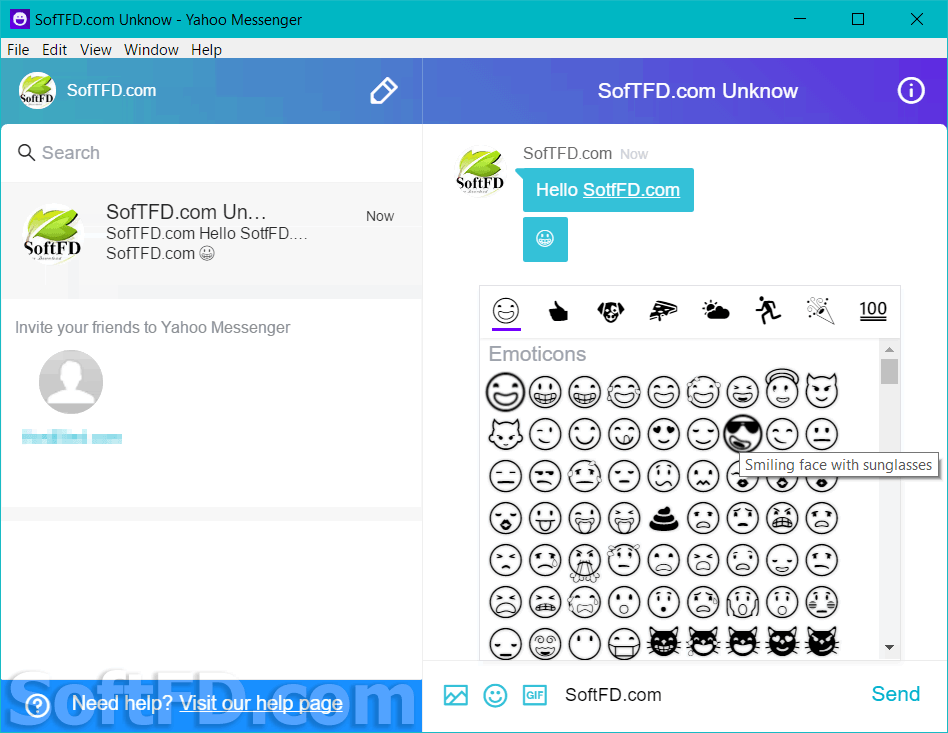
Task: Click the attach image icon
Action: coord(456,695)
